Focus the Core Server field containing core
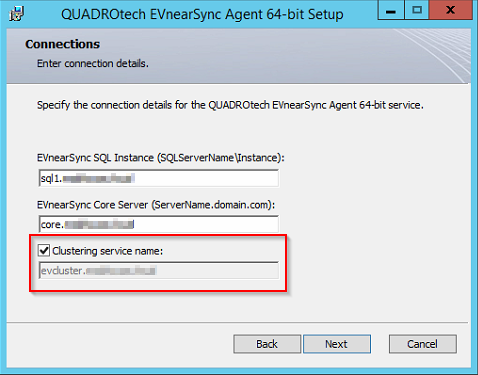This screenshot has height=375, width=478. coord(159,224)
